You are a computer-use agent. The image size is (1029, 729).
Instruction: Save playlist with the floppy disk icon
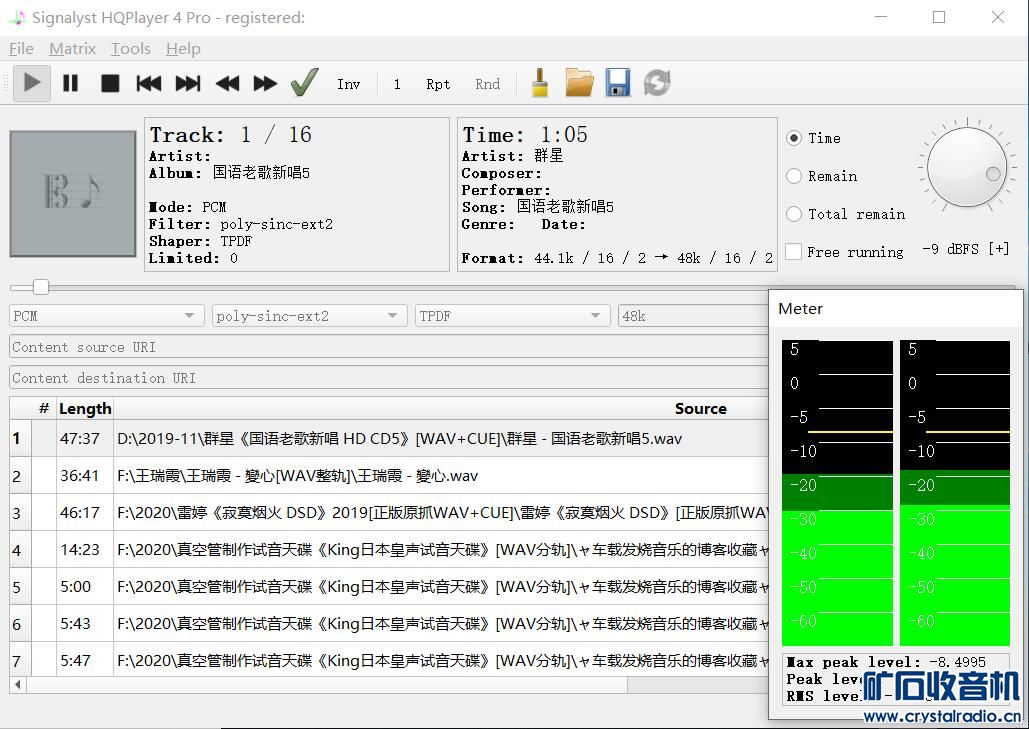tap(618, 83)
